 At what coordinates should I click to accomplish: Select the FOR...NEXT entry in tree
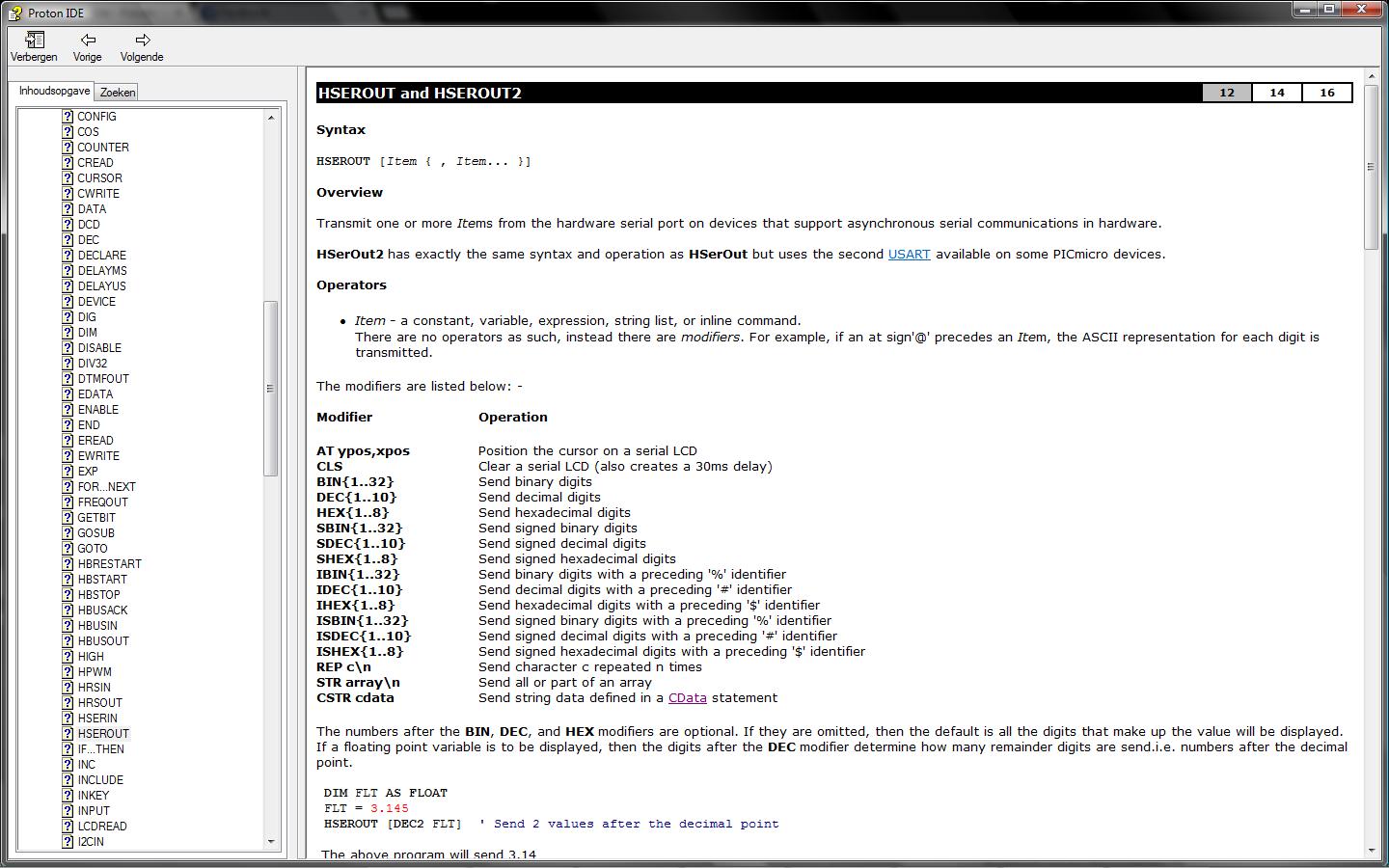(106, 487)
